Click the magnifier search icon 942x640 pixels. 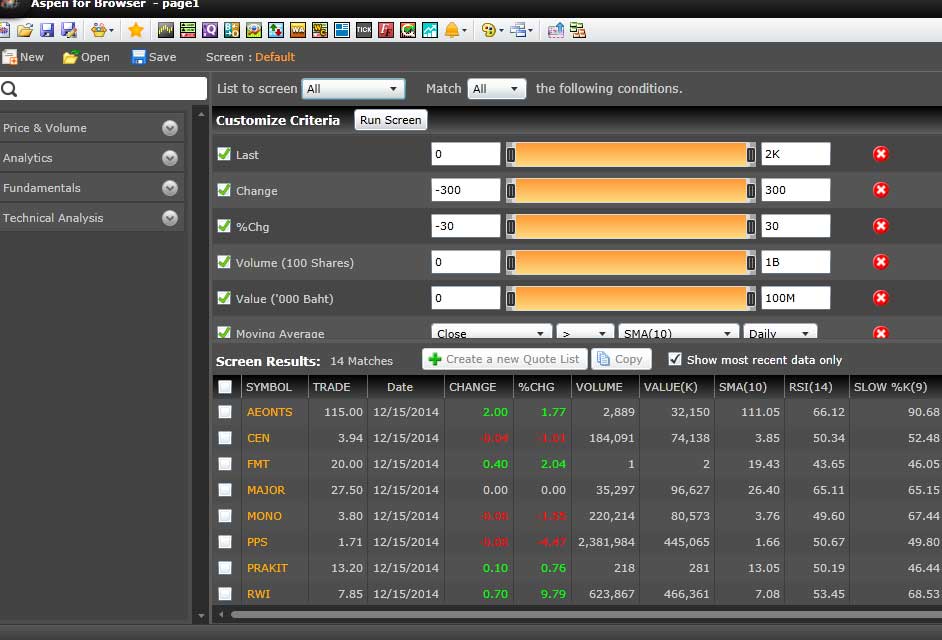tap(10, 89)
